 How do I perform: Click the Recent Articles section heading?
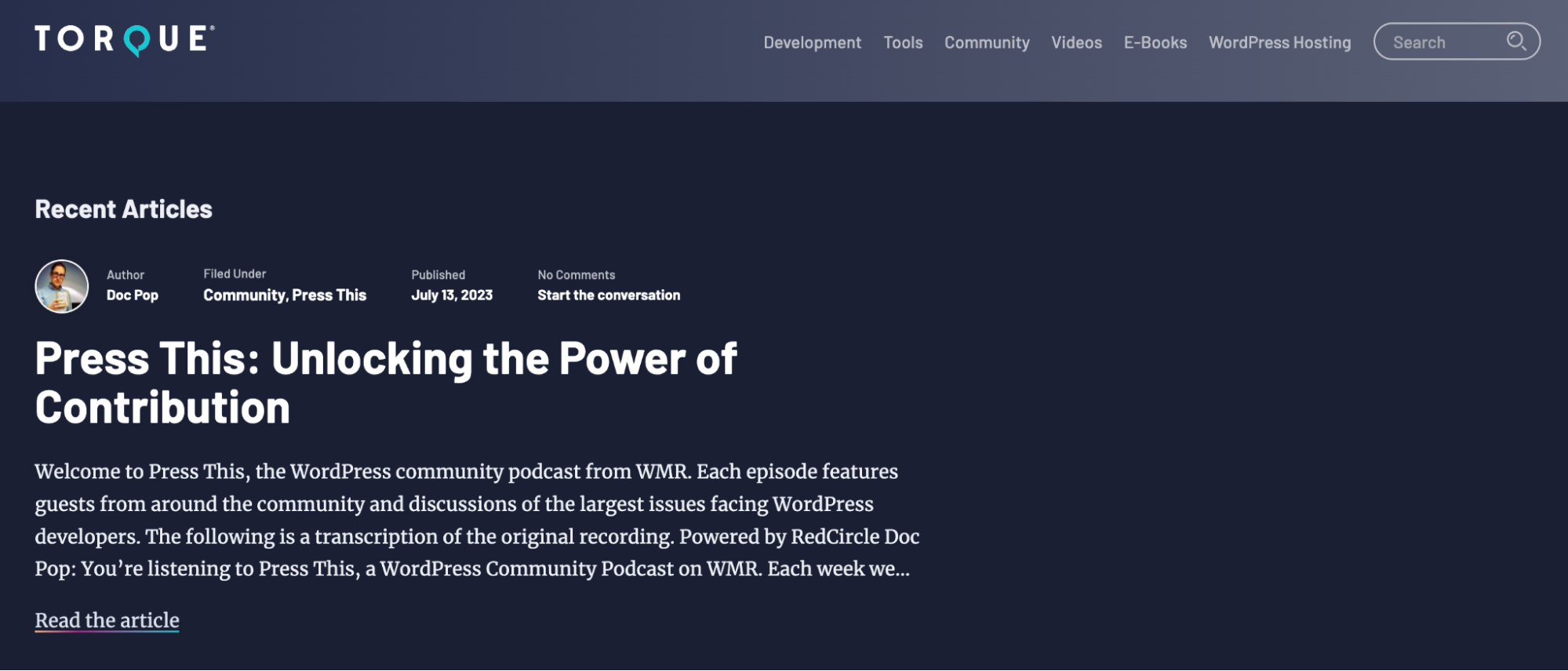(123, 209)
